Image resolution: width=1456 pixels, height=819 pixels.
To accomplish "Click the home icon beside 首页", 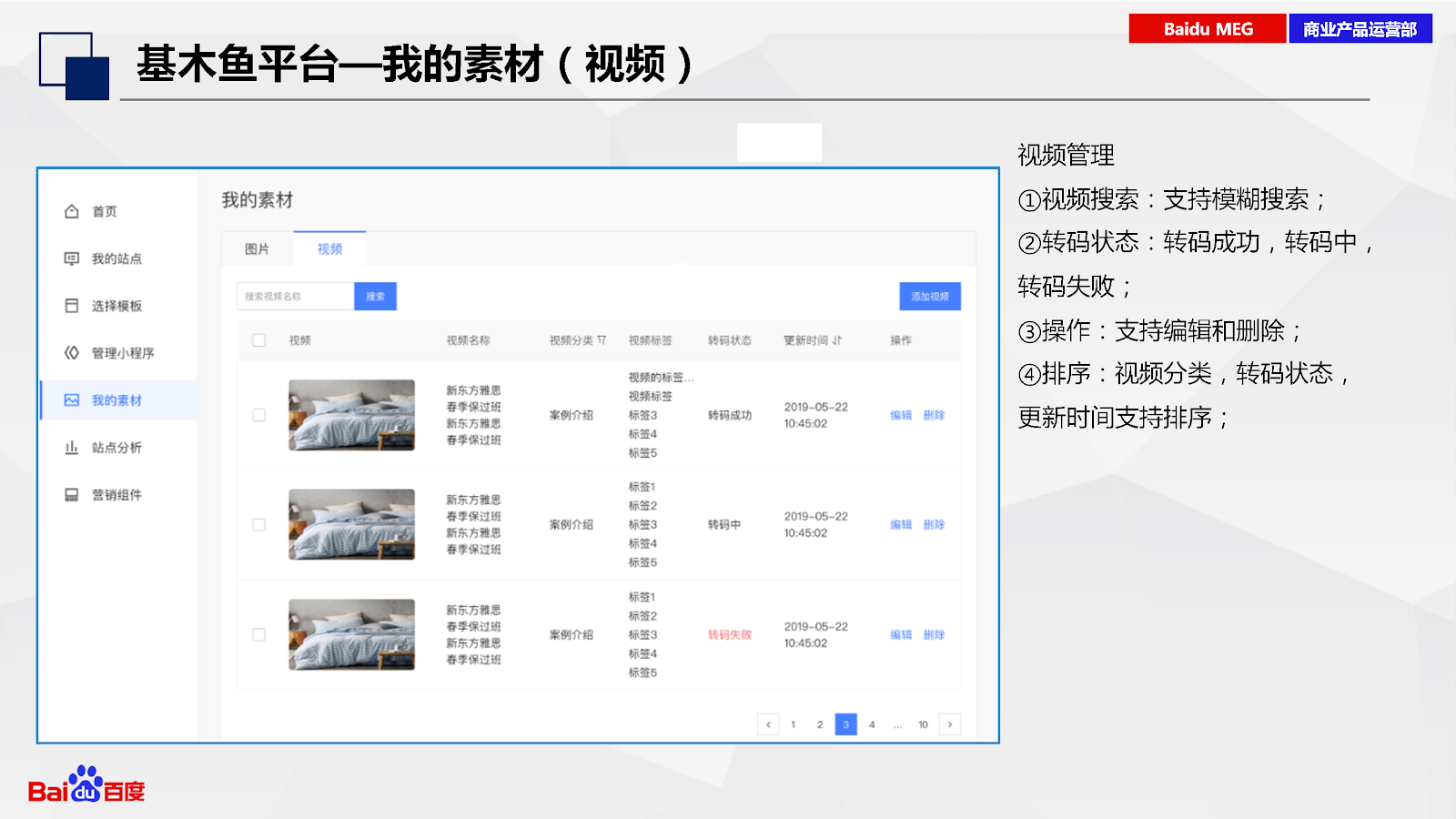I will coord(72,211).
